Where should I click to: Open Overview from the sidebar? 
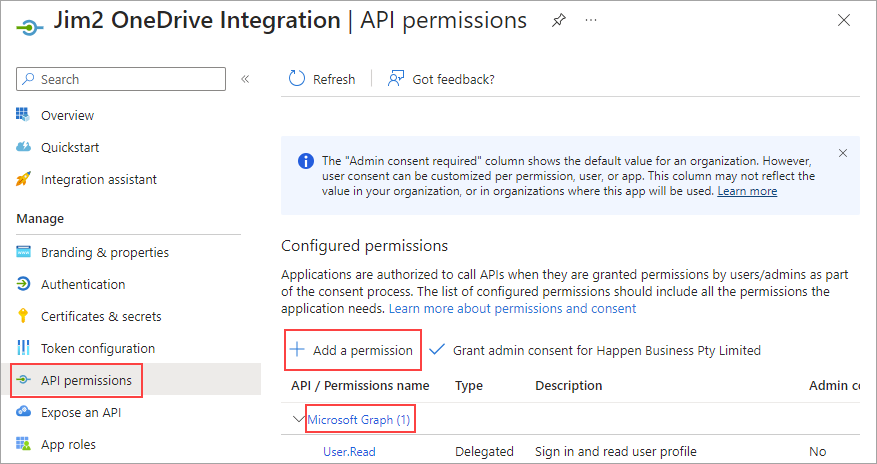click(67, 115)
